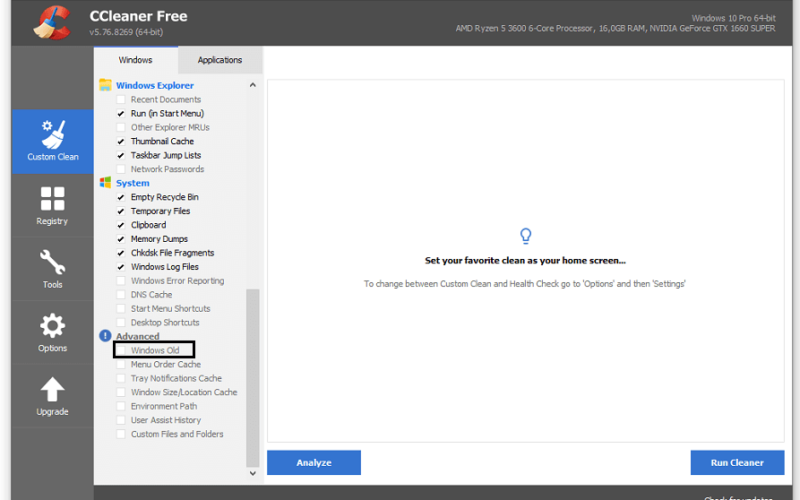Enable the DNS Cache checkbox
Image resolution: width=800 pixels, height=500 pixels.
[121, 294]
